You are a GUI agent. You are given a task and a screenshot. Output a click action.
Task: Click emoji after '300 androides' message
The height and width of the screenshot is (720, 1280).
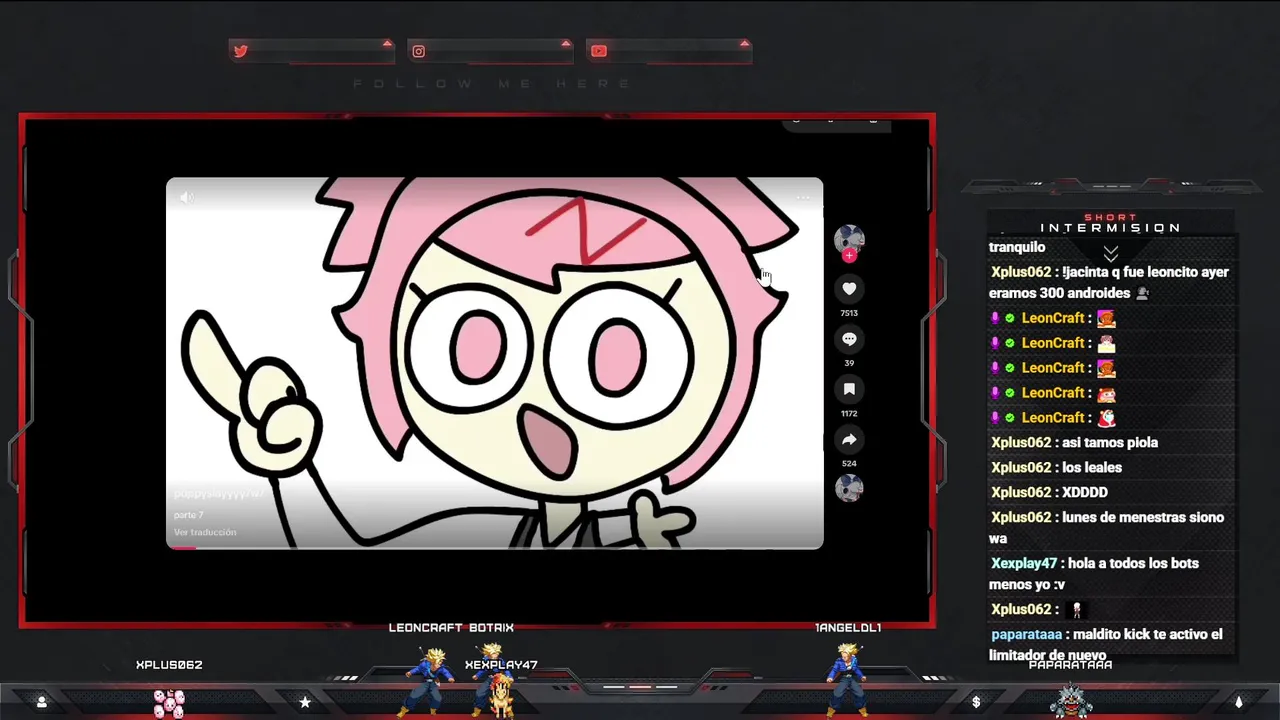tap(1143, 294)
